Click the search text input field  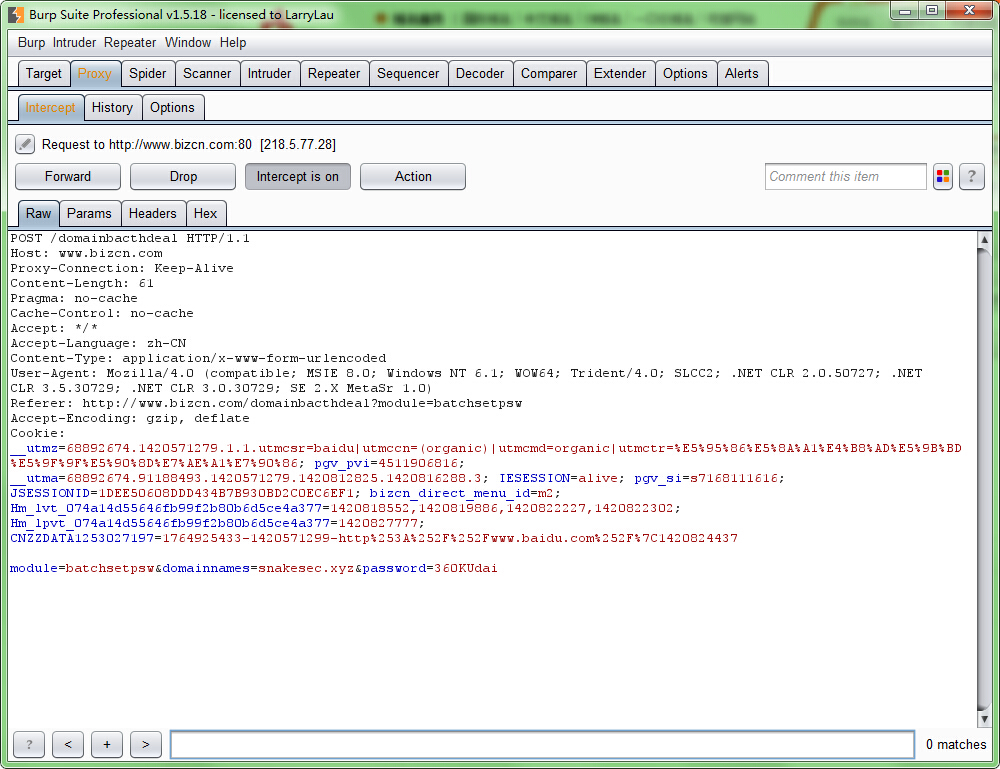542,744
